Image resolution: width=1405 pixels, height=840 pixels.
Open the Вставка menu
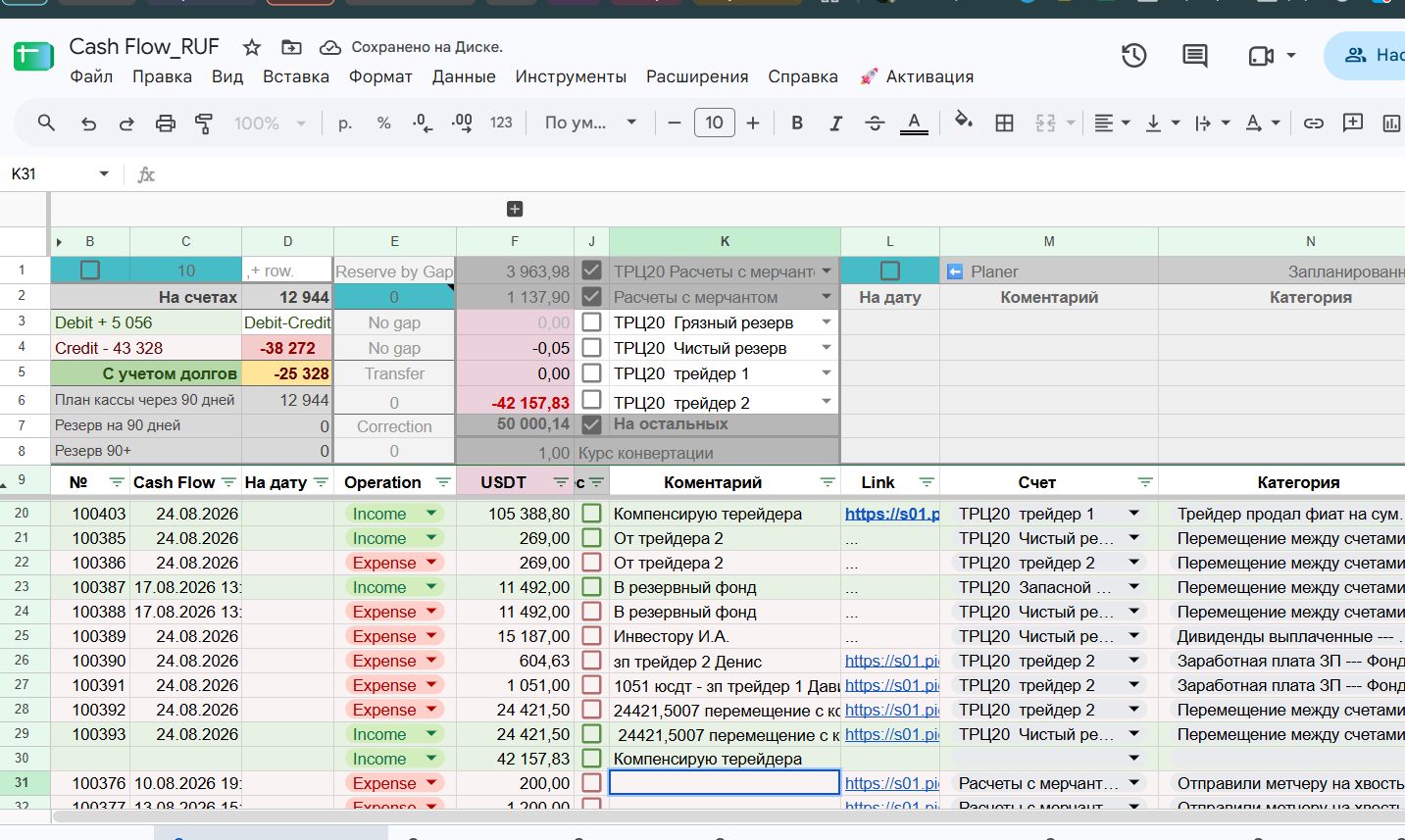(x=296, y=76)
